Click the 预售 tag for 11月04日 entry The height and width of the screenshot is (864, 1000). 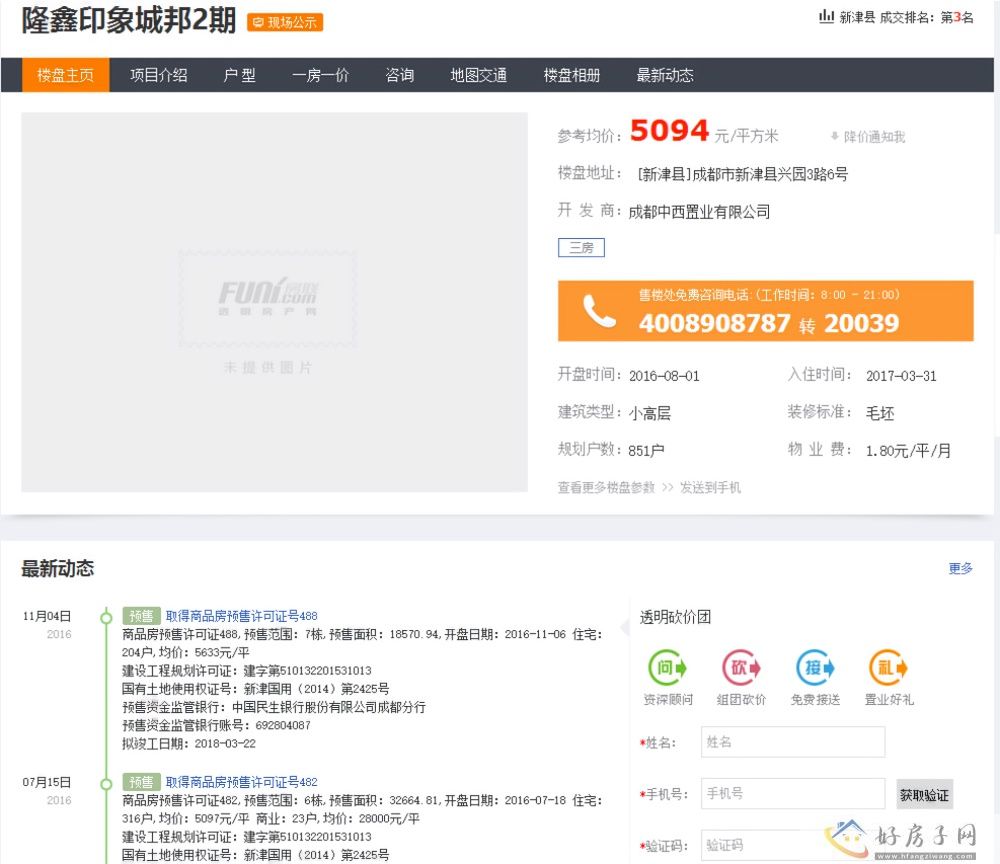coord(142,616)
